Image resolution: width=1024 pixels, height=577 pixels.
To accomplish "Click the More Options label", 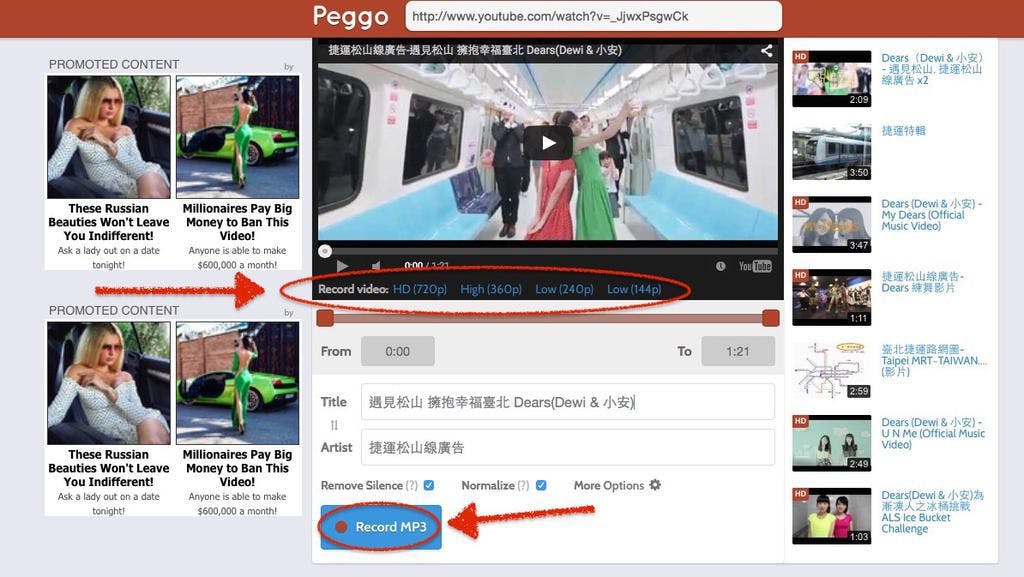I will (x=609, y=485).
